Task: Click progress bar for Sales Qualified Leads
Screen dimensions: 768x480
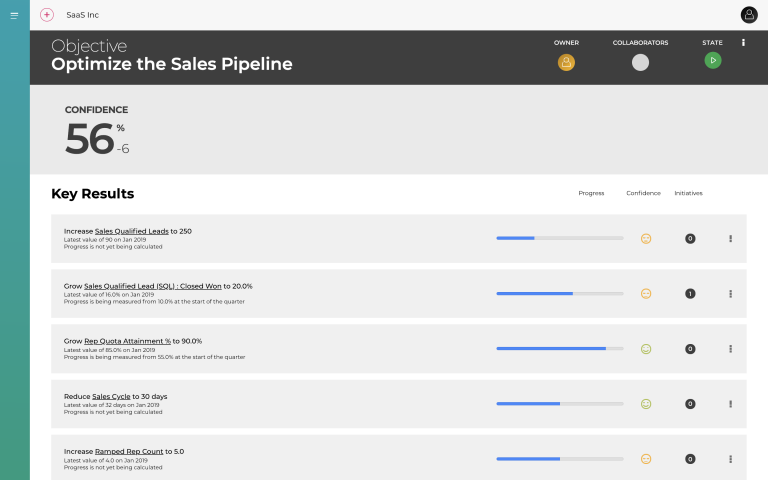Action: click(560, 238)
